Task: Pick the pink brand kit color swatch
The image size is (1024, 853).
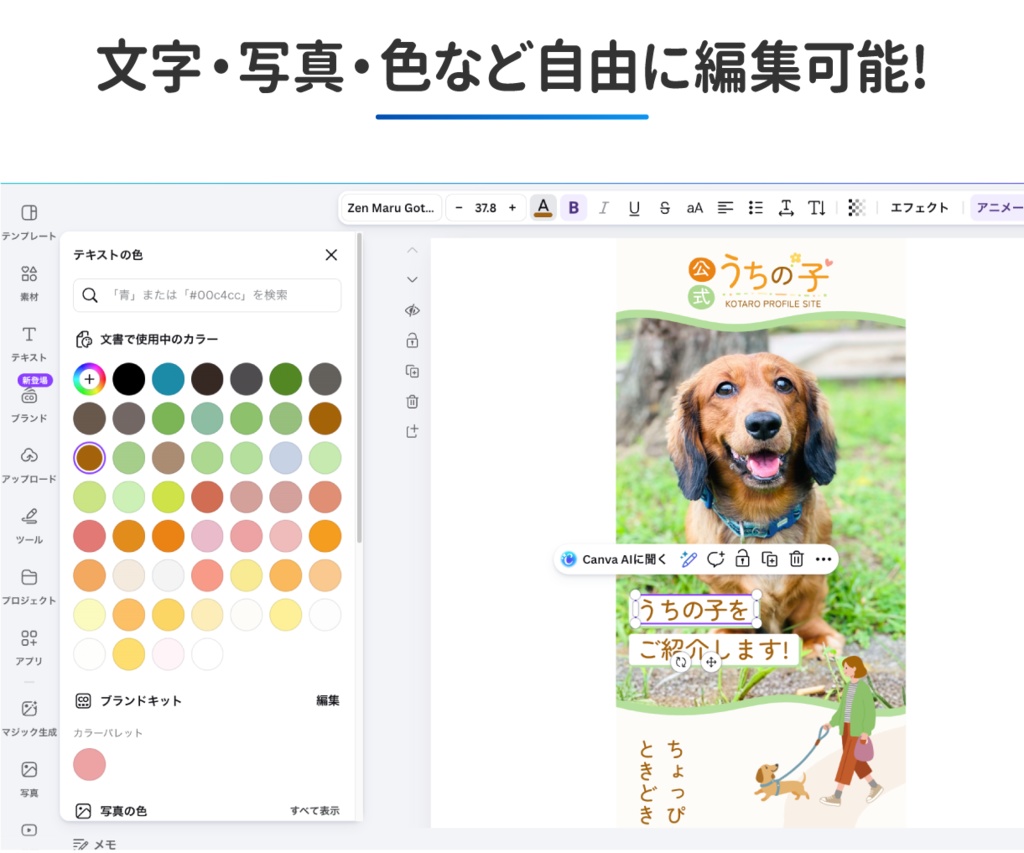Action: [x=89, y=764]
